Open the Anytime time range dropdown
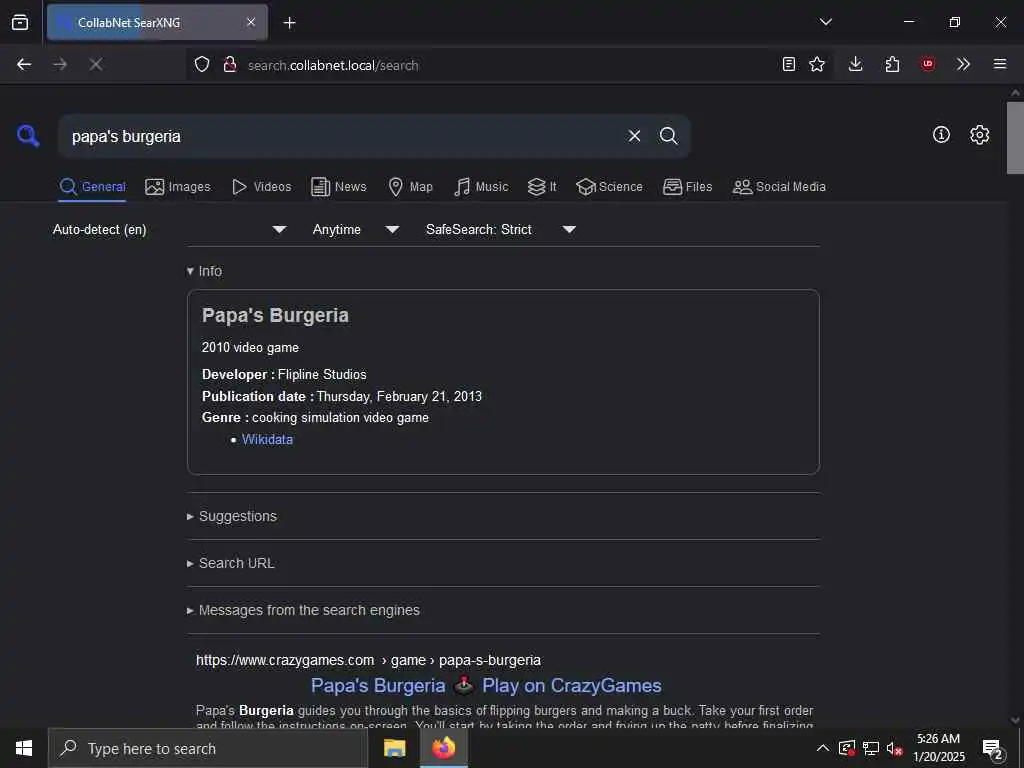This screenshot has height=768, width=1024. [355, 229]
